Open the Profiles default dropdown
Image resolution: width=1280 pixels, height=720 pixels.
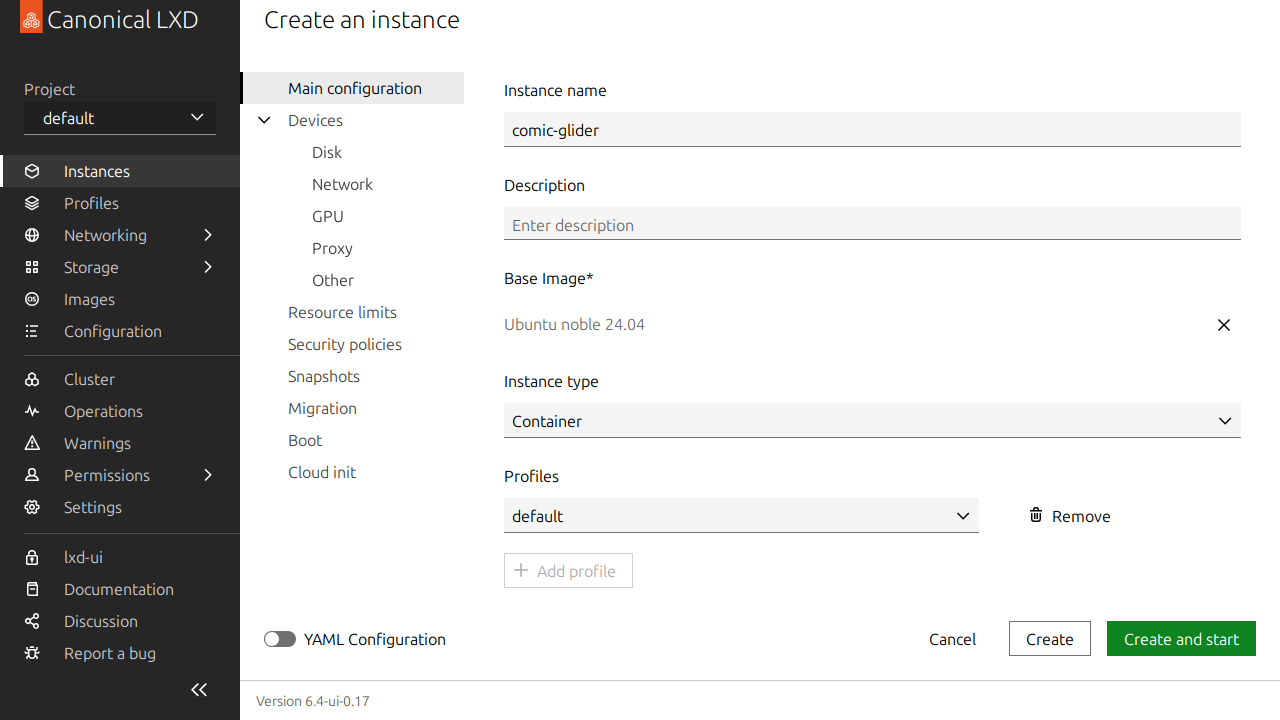[741, 516]
